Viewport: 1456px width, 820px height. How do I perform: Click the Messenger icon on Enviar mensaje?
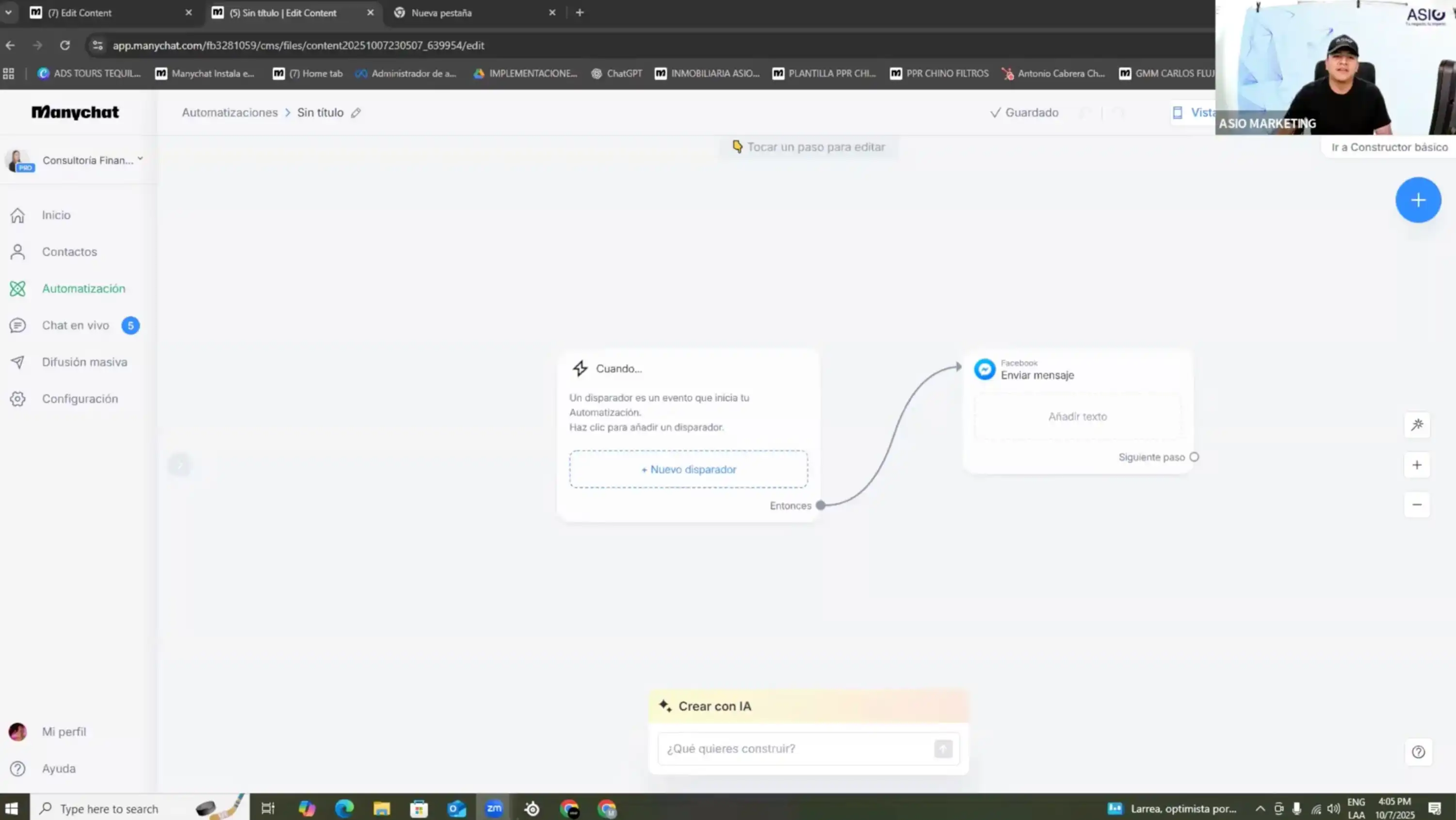(x=984, y=369)
